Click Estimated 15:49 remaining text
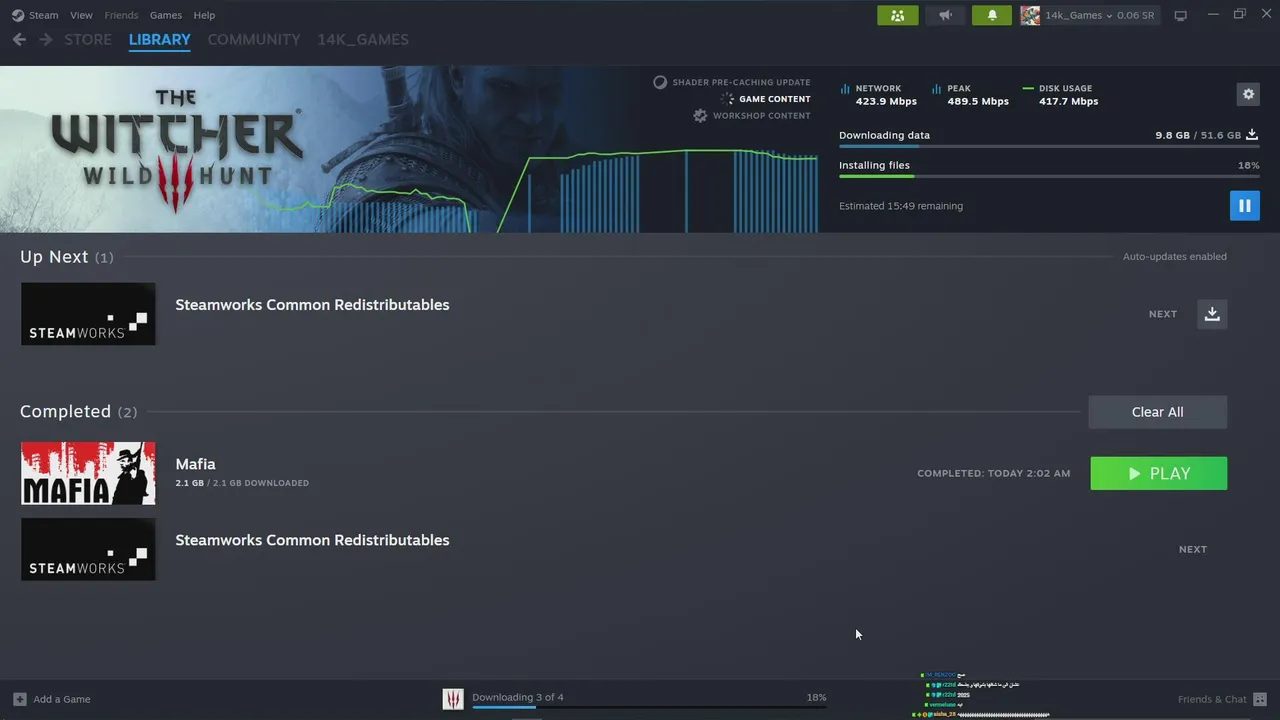Screen dimensions: 1280x720 pos(901,206)
